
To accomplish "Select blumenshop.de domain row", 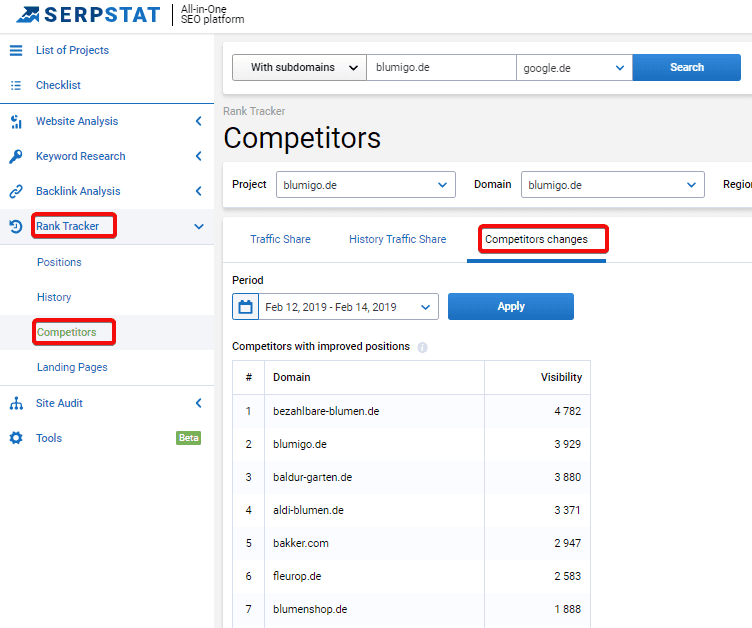I will [x=310, y=609].
